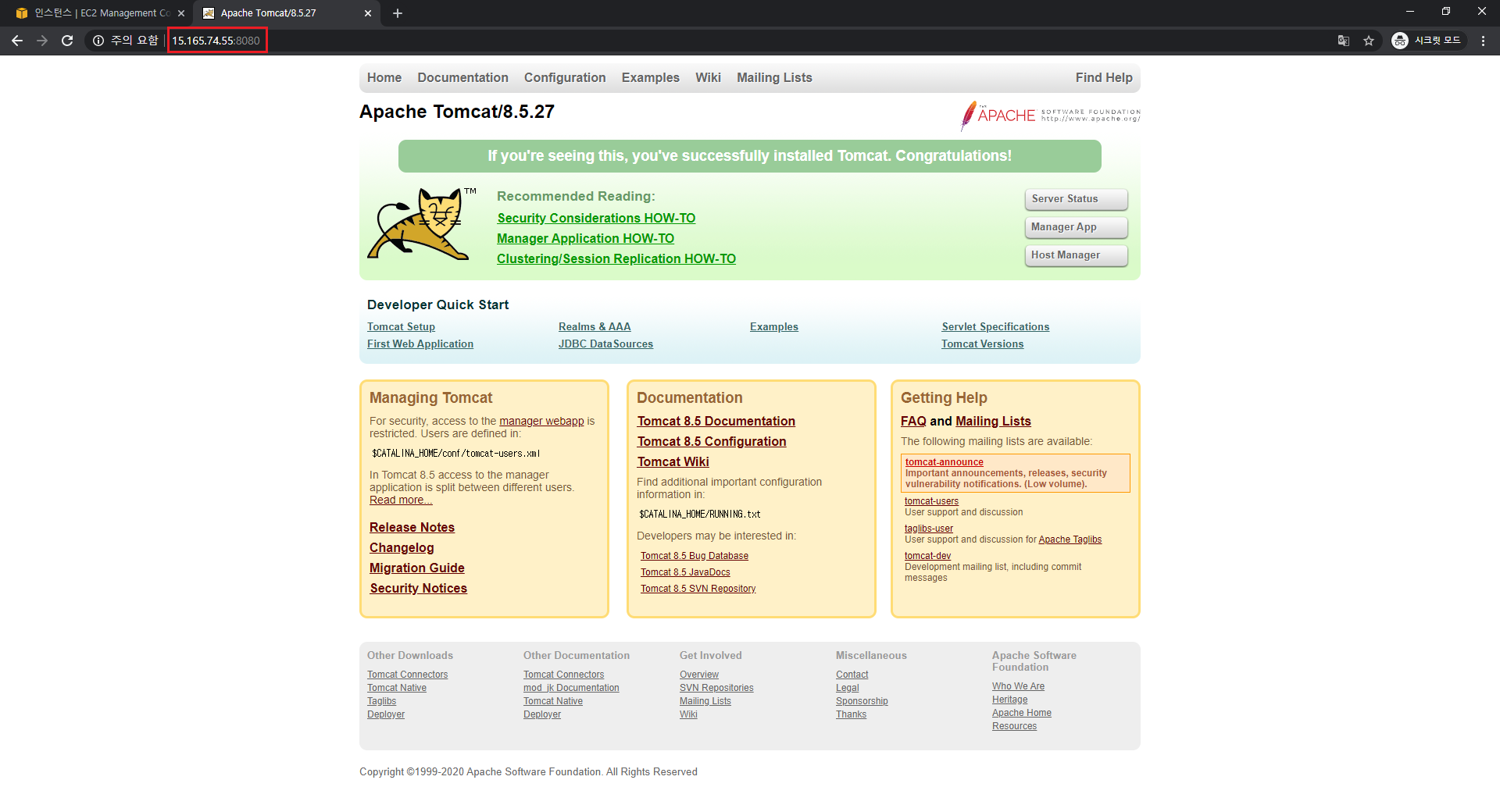The height and width of the screenshot is (812, 1500).
Task: Open the tomcat-users mailing list link
Action: pos(931,501)
